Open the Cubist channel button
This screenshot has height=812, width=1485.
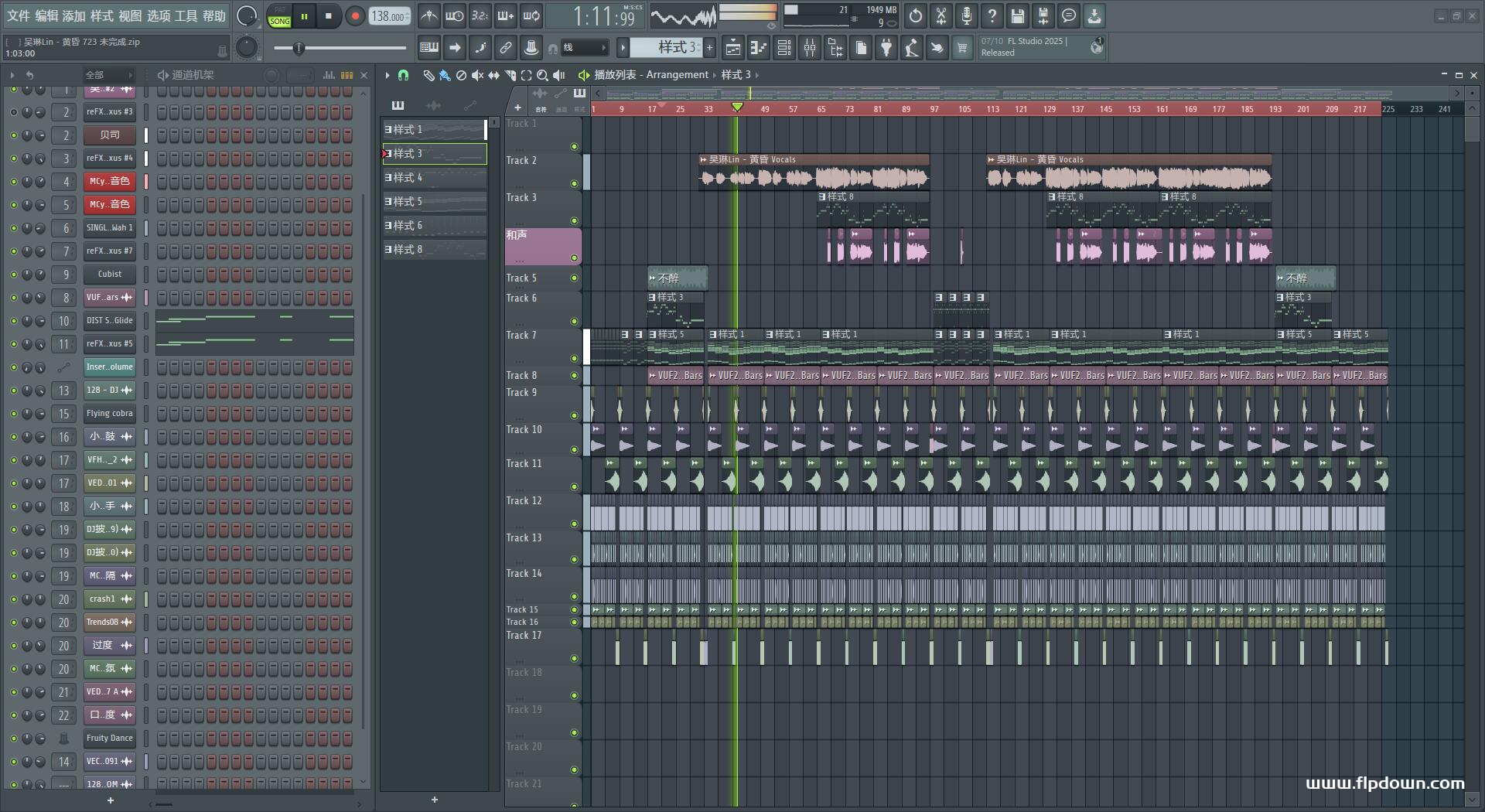click(x=109, y=275)
